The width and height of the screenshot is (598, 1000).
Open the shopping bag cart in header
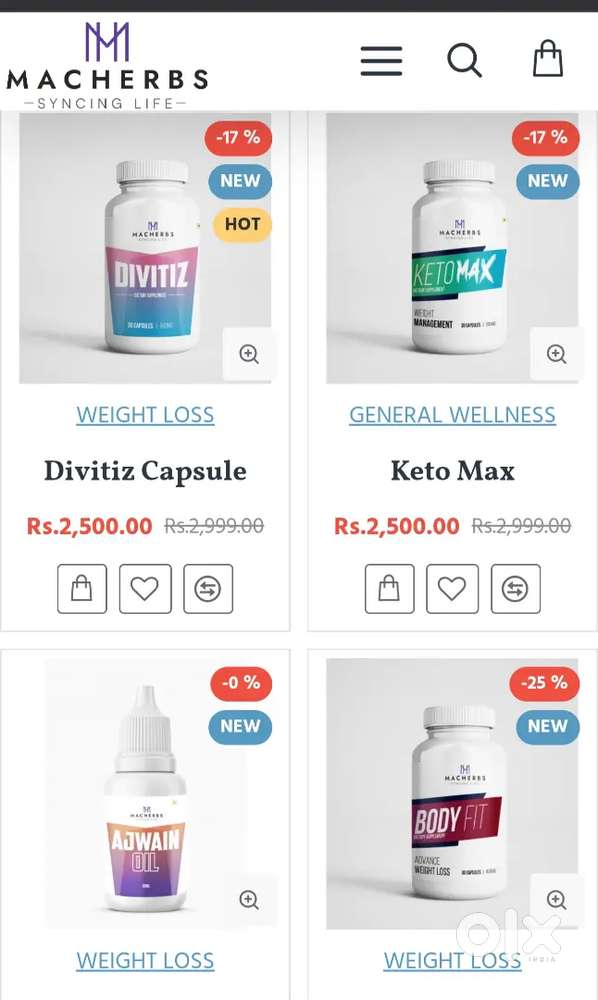click(x=548, y=59)
